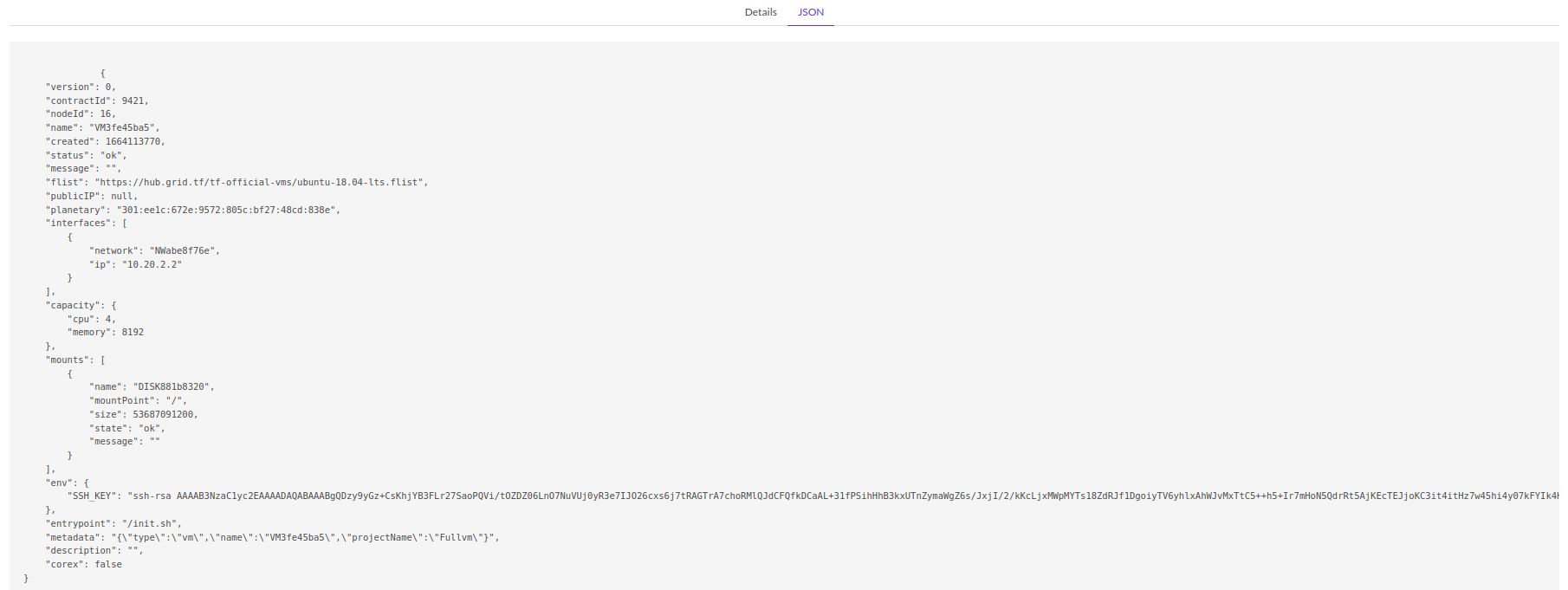
Task: Click the contractId value 9421
Action: coord(133,101)
